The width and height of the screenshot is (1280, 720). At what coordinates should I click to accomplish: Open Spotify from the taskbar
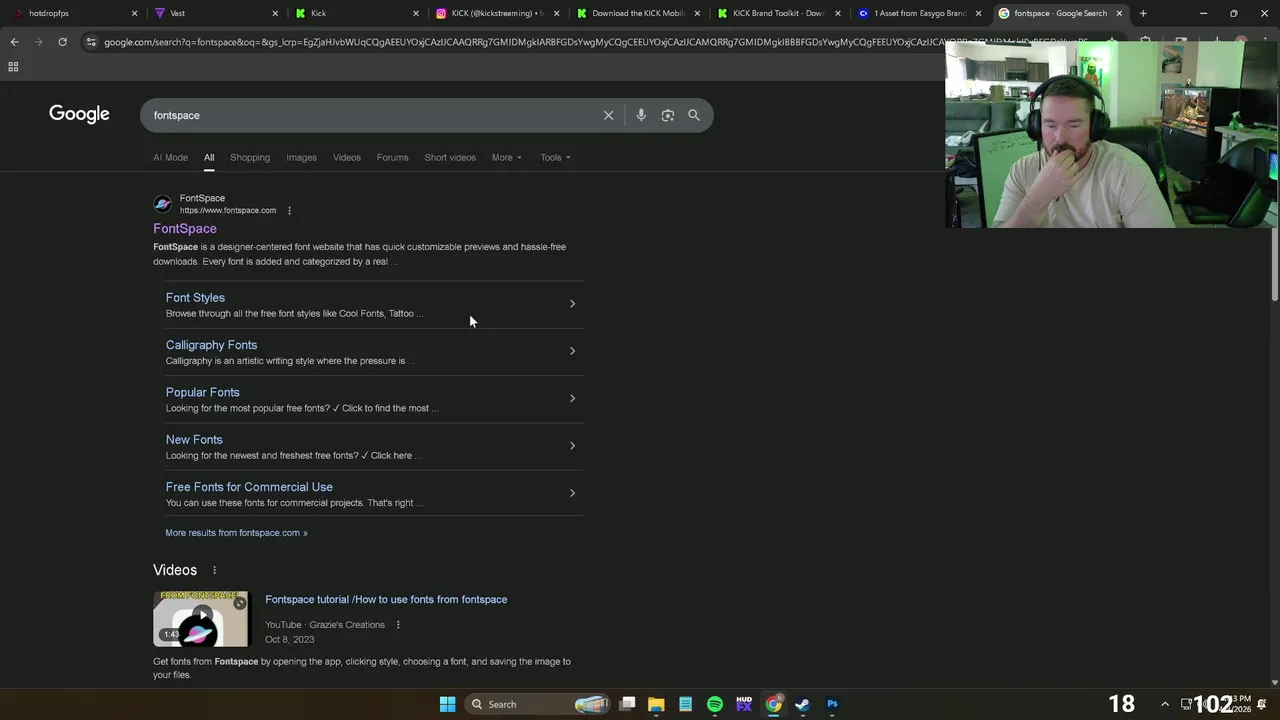coord(715,704)
